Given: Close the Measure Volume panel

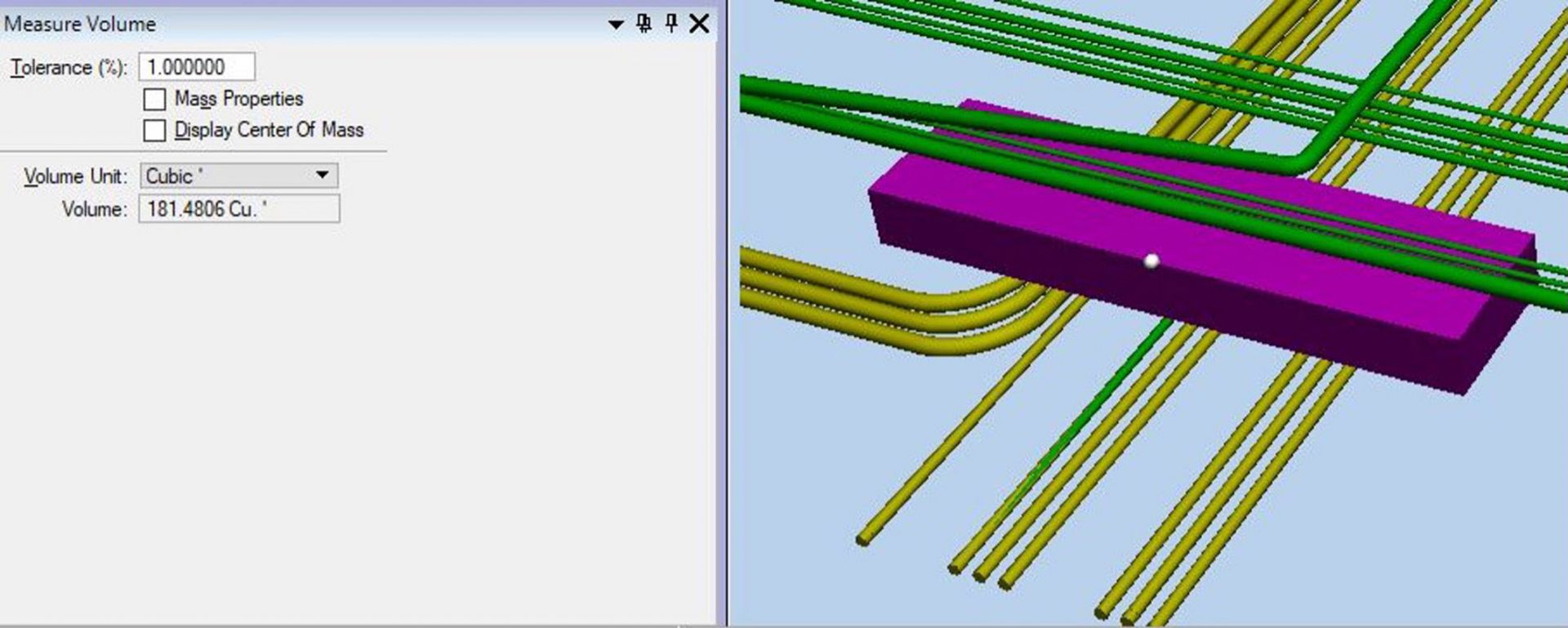Looking at the screenshot, I should (x=699, y=24).
